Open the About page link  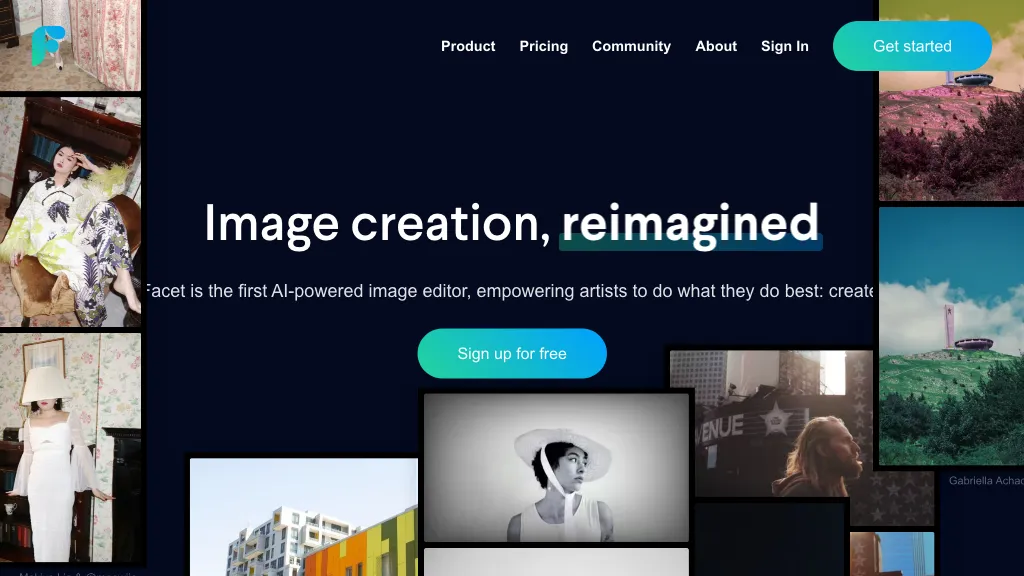[716, 46]
